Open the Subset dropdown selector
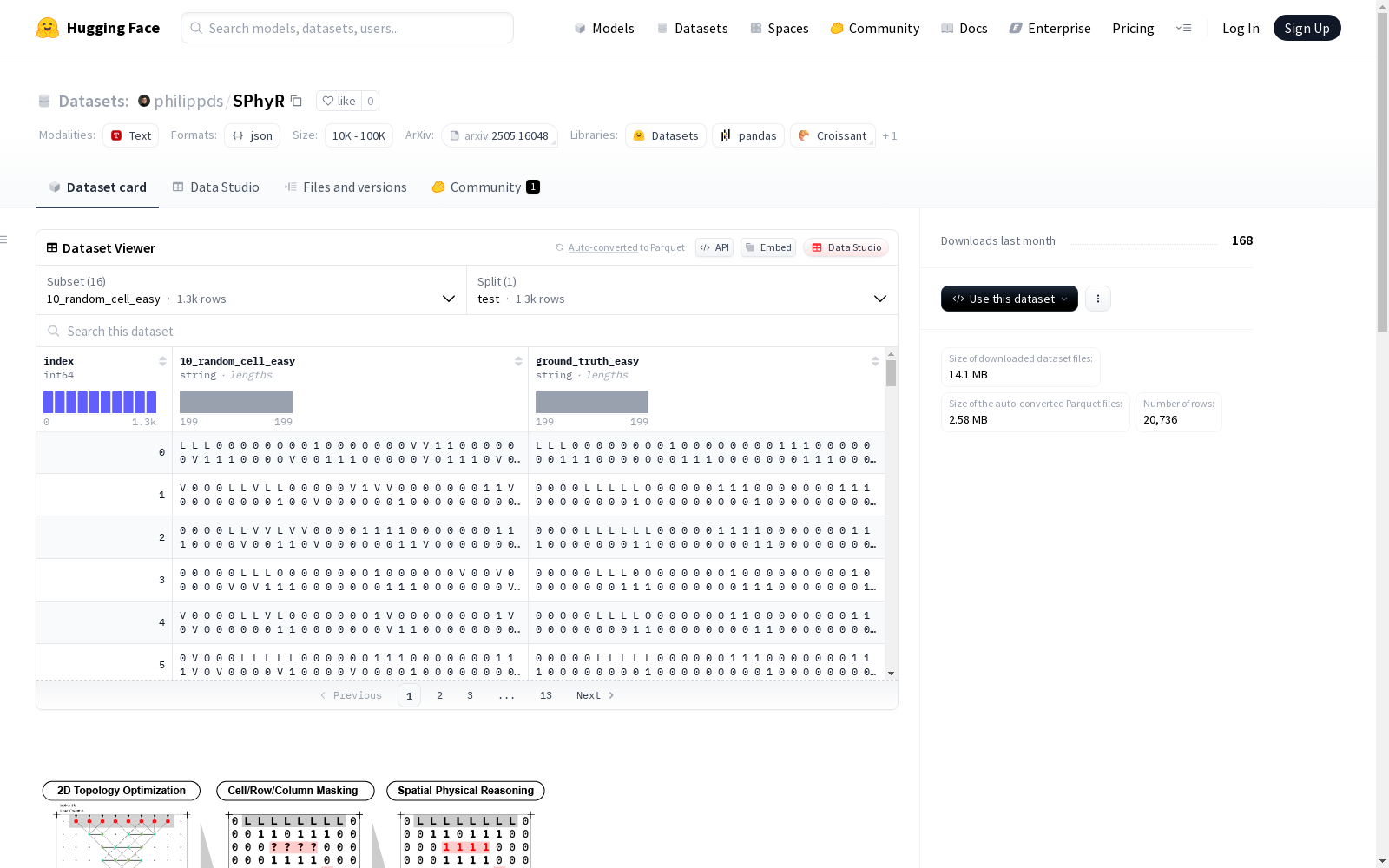 pos(252,290)
